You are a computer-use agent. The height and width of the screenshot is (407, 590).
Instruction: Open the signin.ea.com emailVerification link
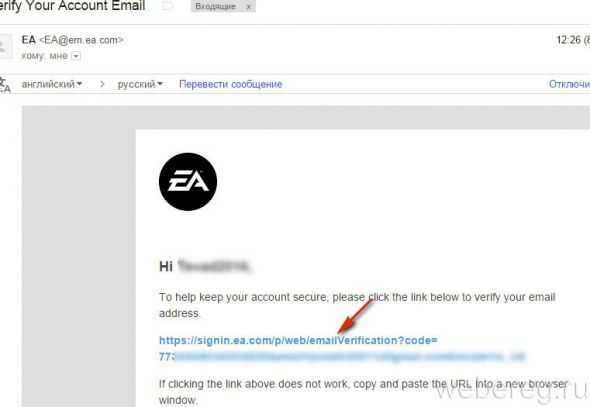click(x=298, y=340)
